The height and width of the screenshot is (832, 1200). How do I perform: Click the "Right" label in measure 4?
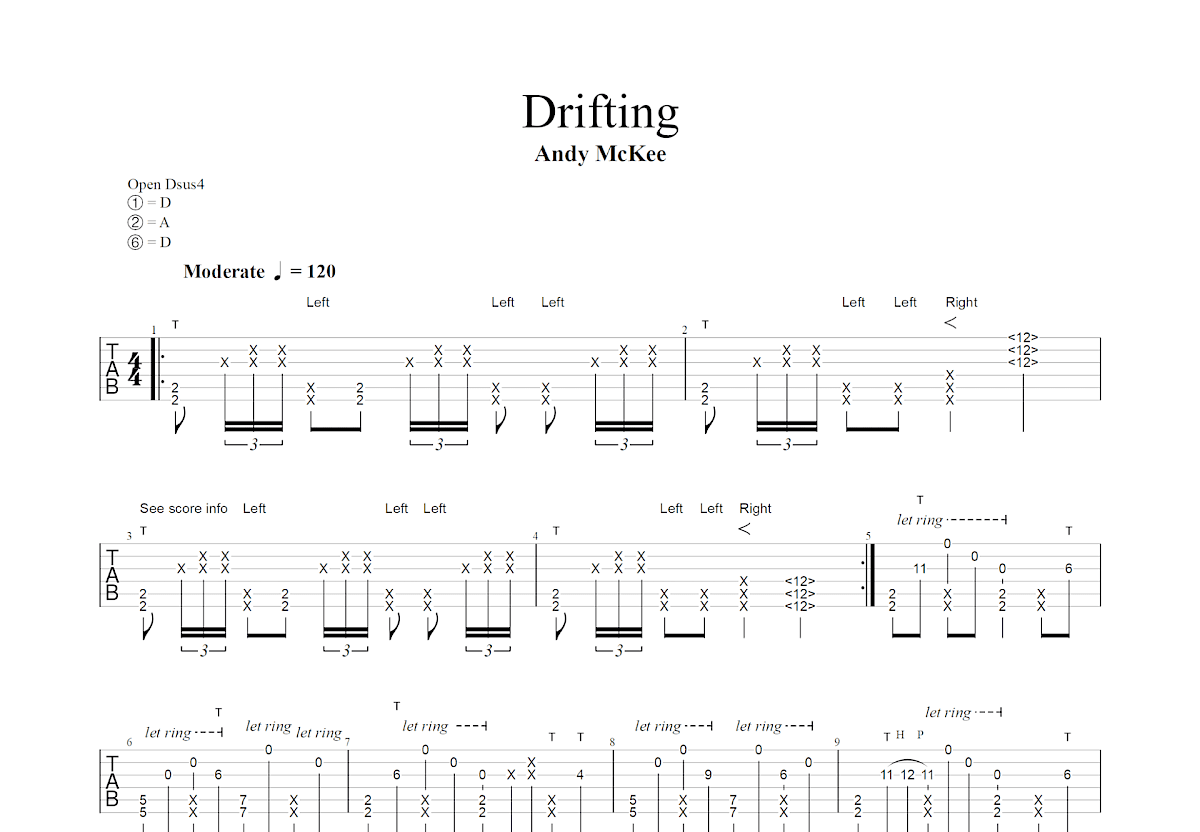[x=756, y=508]
